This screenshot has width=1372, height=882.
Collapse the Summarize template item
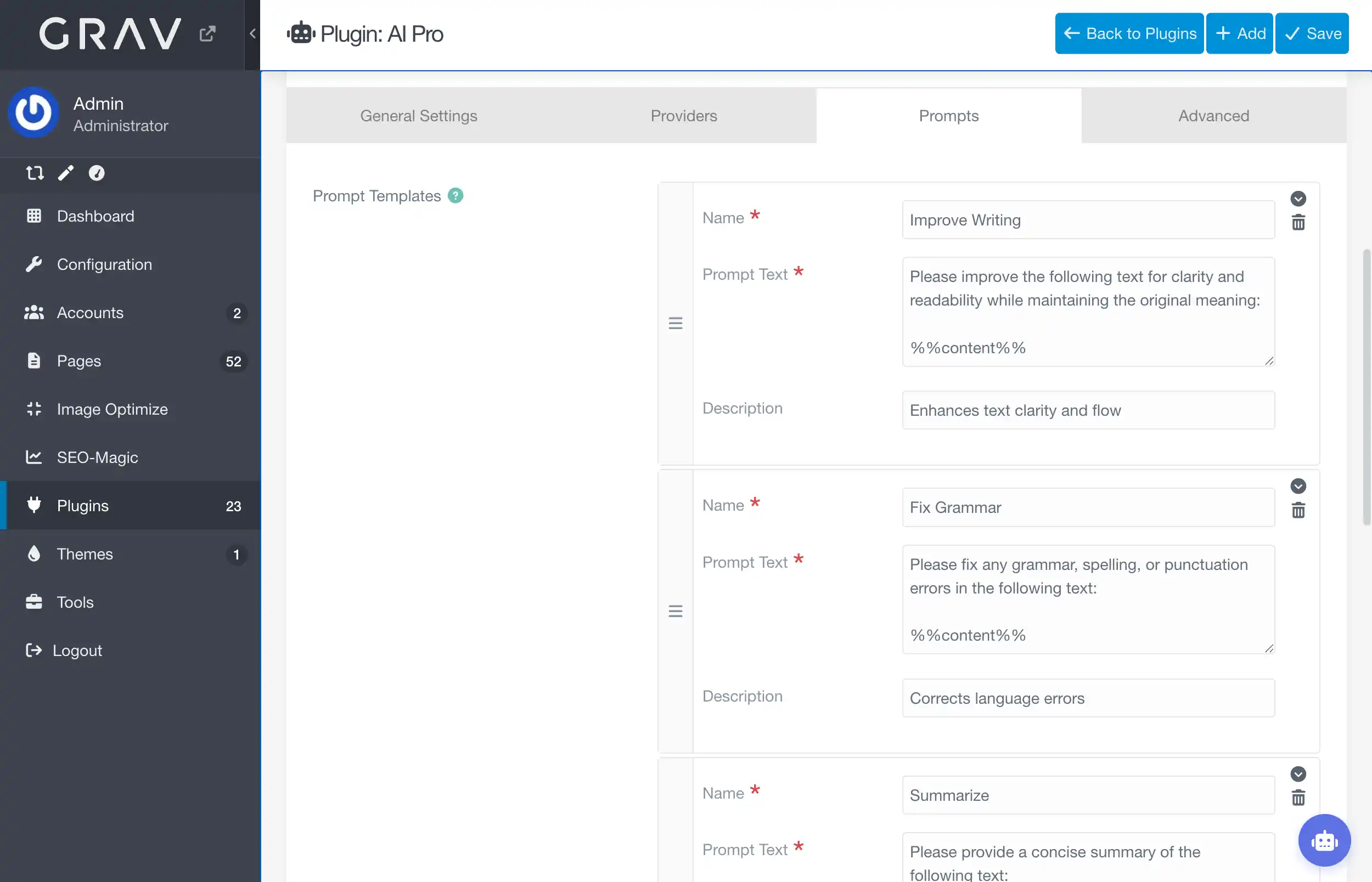point(1298,774)
